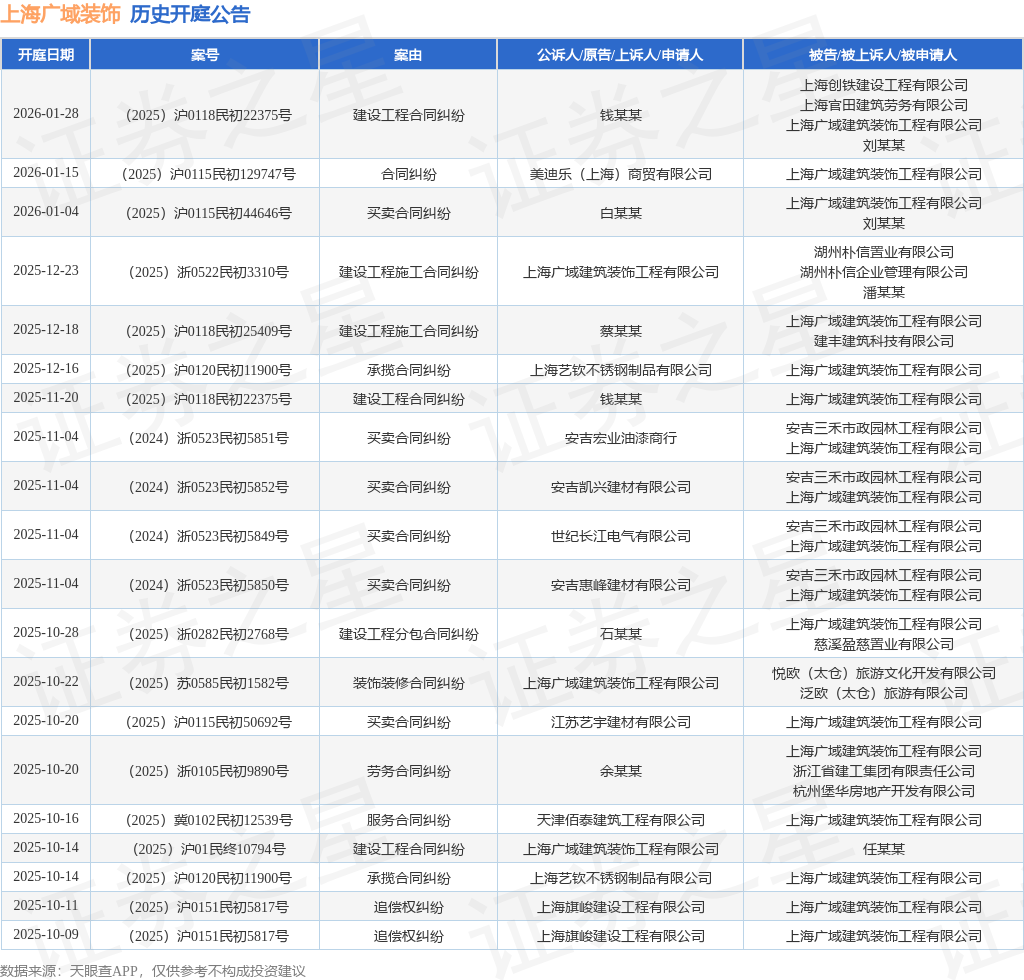This screenshot has width=1024, height=980.
Task: Click the 被告/被上诉人/被申请人 column header
Action: [883, 55]
